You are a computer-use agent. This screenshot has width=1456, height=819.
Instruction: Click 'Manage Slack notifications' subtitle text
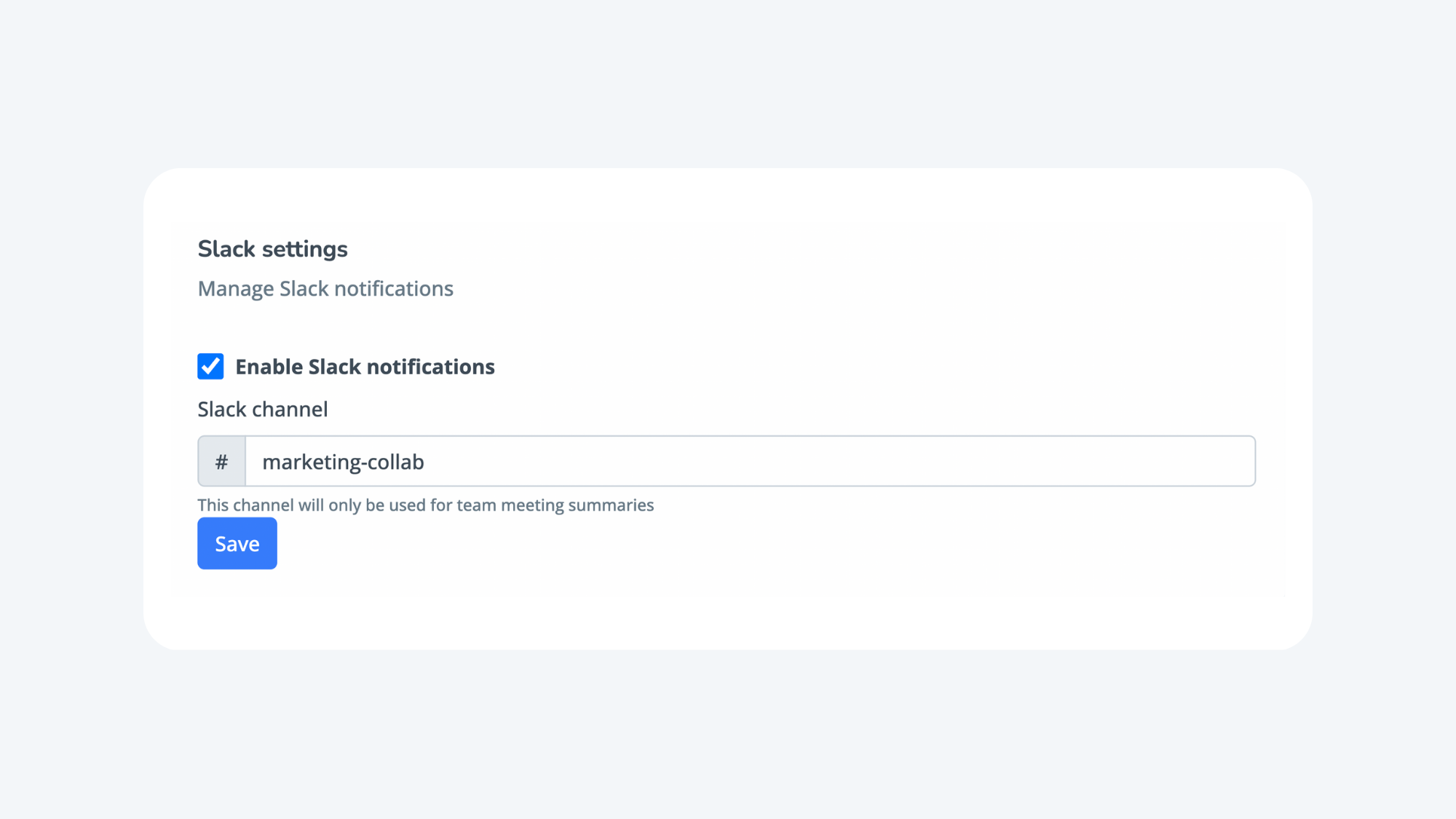[325, 289]
